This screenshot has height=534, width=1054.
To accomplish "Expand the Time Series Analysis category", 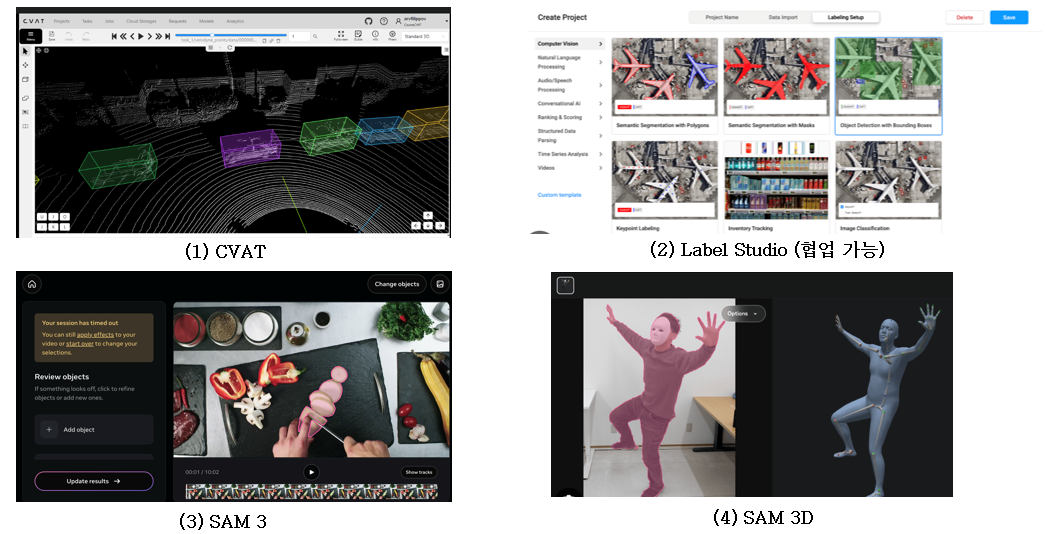I will [570, 154].
